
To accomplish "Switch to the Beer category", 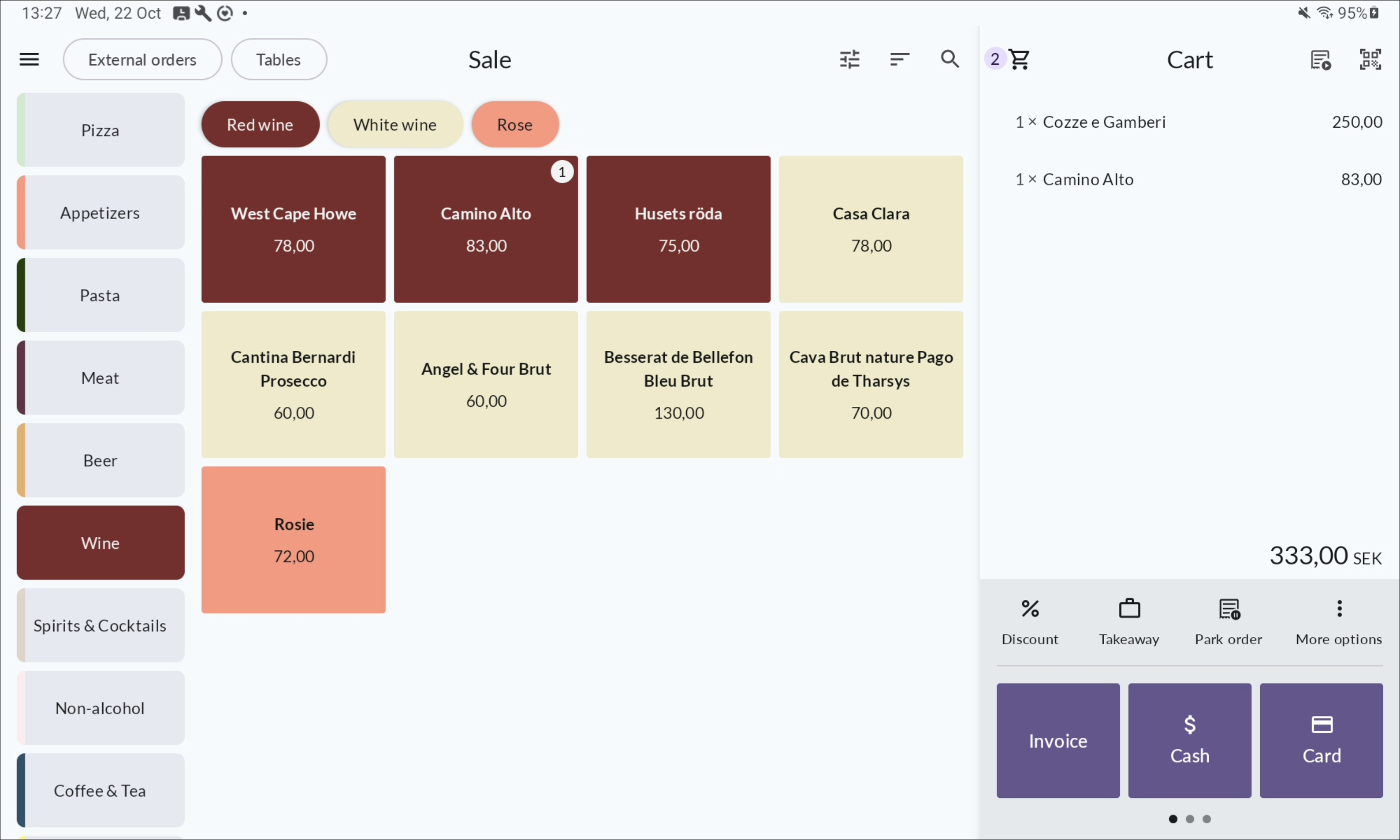I will tap(100, 460).
